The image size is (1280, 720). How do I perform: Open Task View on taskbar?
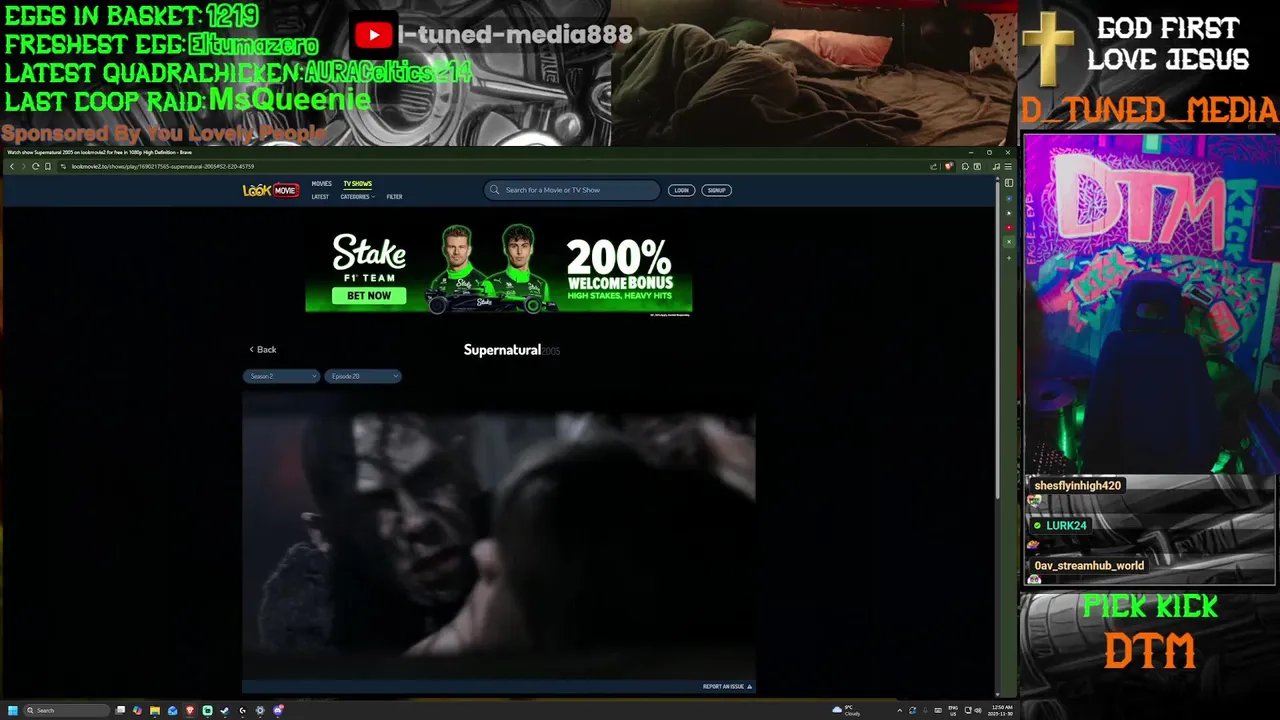click(x=120, y=710)
